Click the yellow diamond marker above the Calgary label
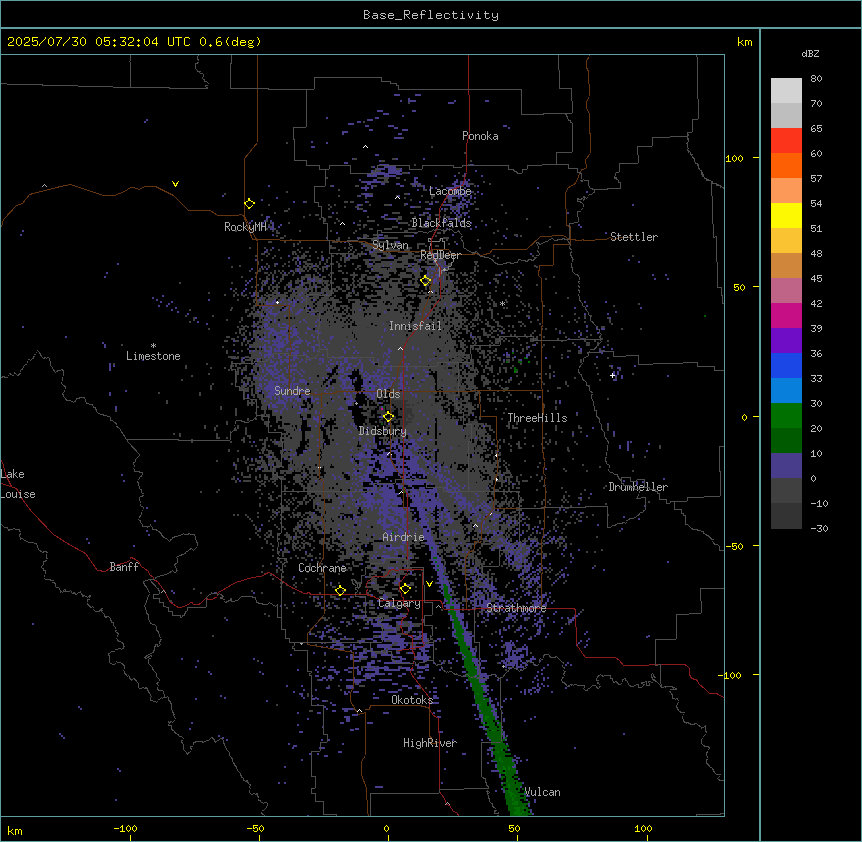This screenshot has height=842, width=862. click(x=405, y=589)
